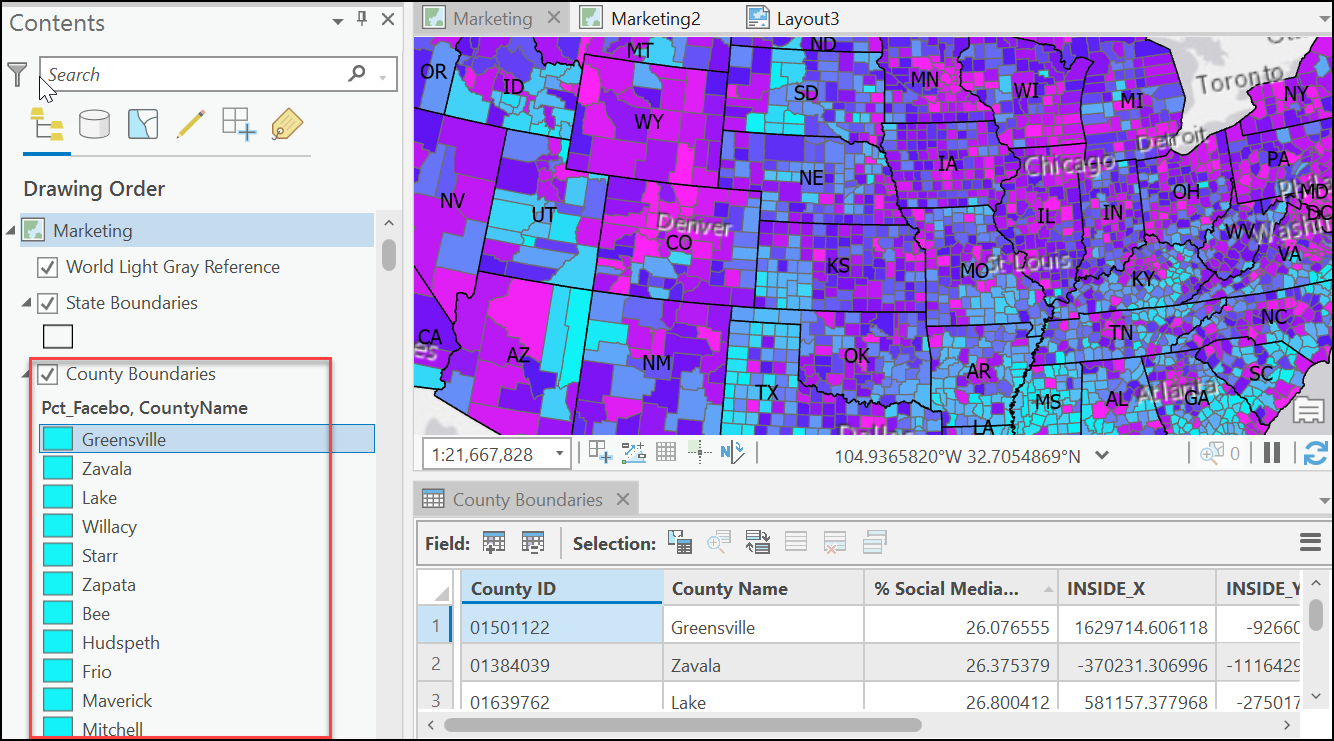
Task: Open the attribute table hamburger menu
Action: (x=1310, y=543)
